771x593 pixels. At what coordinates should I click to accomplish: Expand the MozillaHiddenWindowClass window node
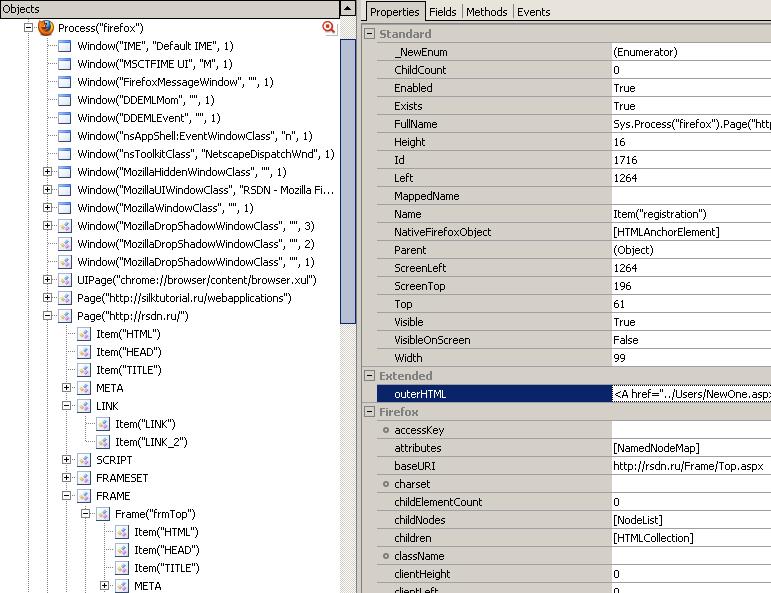47,172
